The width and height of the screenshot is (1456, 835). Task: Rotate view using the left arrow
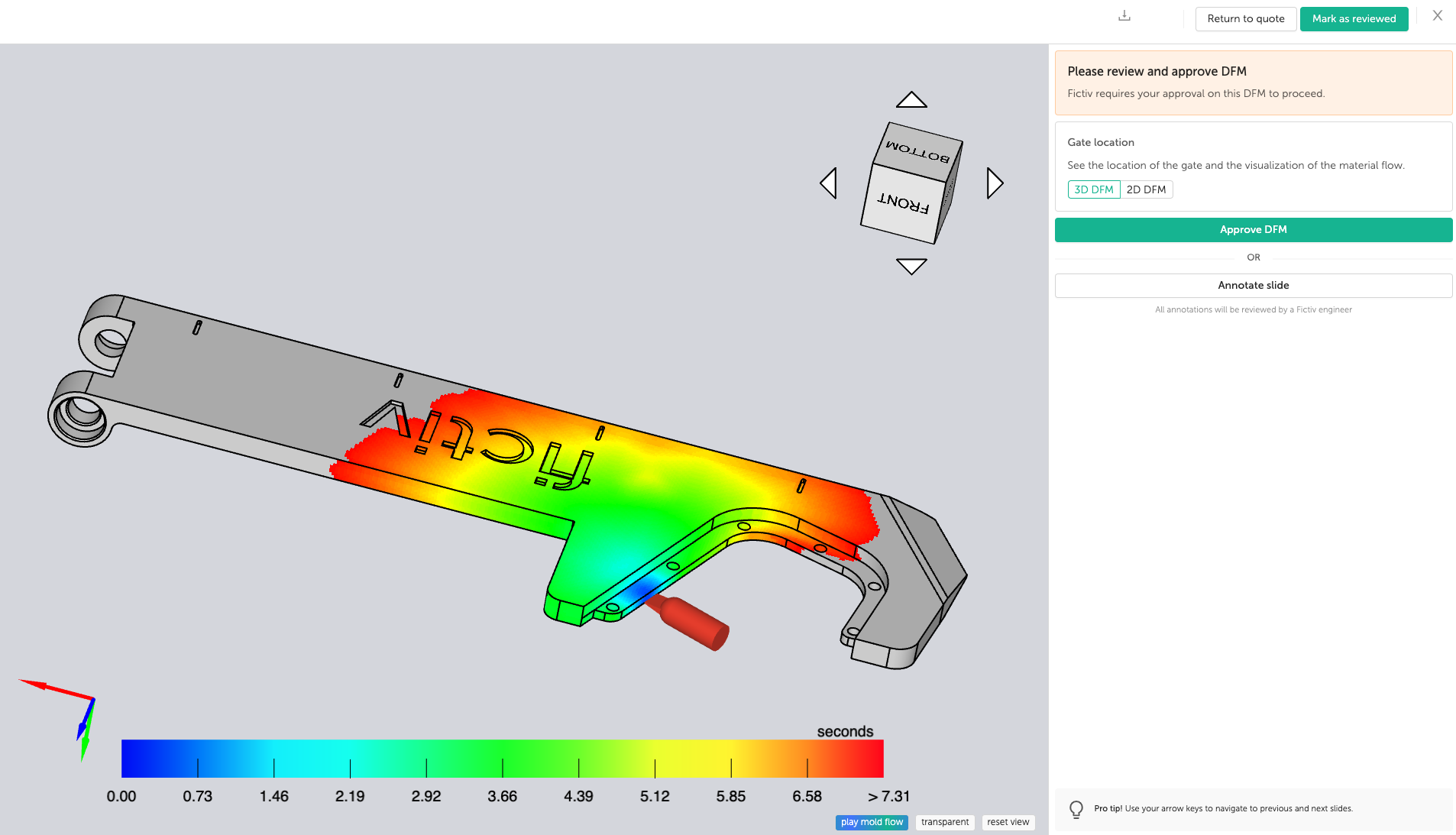[x=829, y=183]
